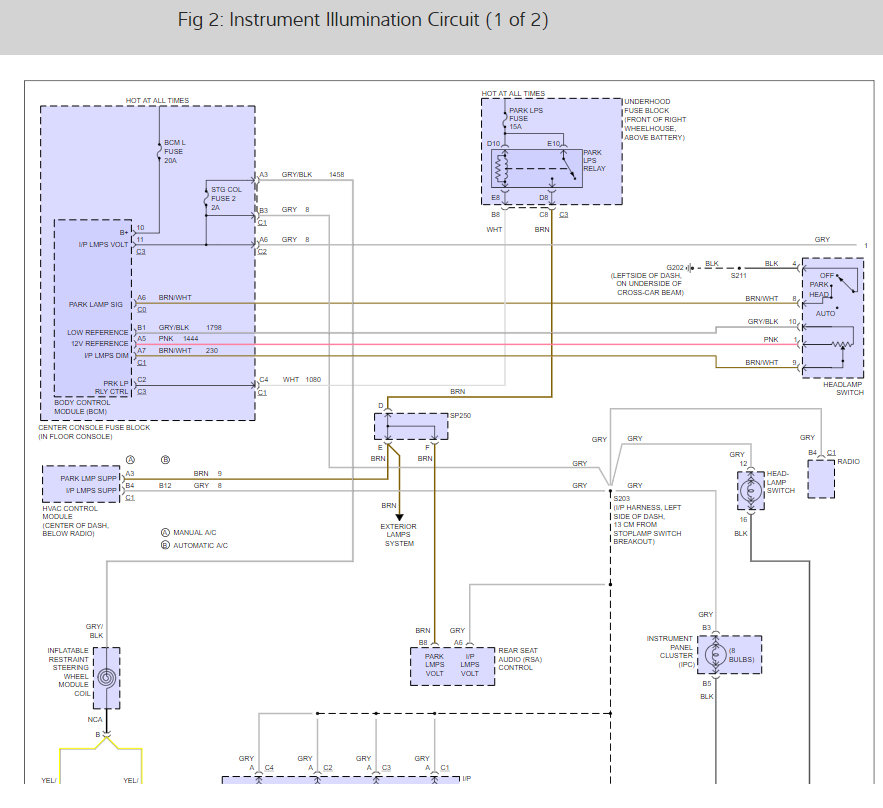Select the "PARK LPS RELAY" label

[x=594, y=160]
